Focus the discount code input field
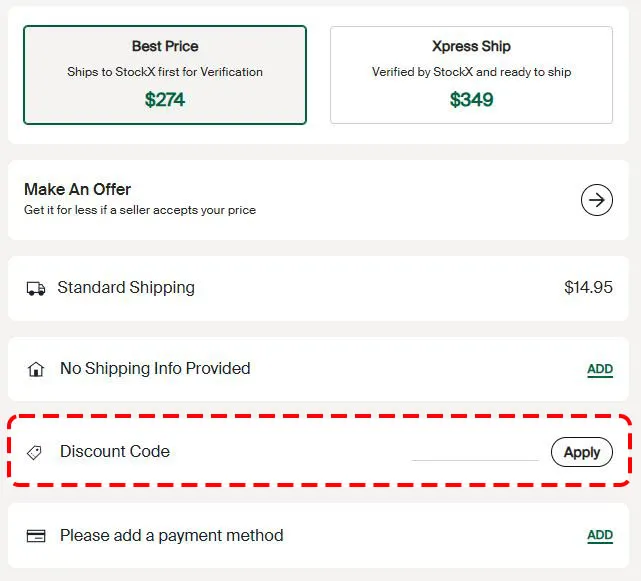 [475, 451]
